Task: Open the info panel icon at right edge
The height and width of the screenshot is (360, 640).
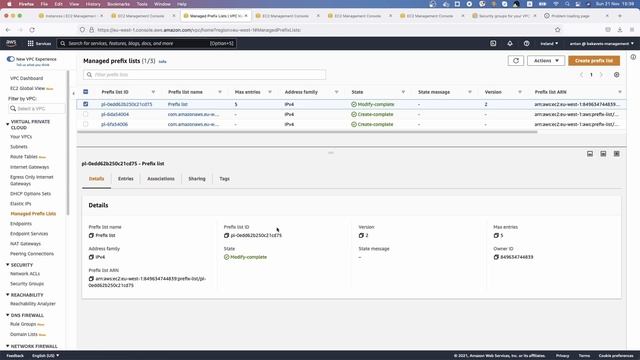Action: coord(633,57)
